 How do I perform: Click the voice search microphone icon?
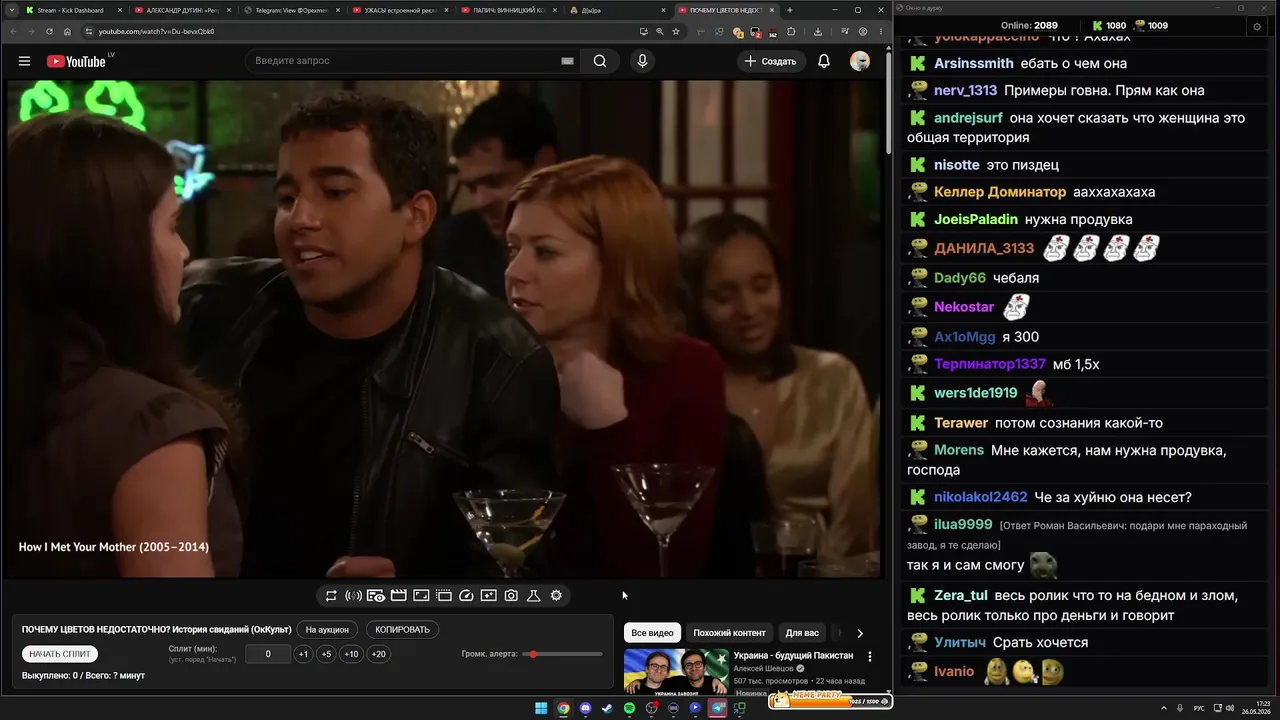tap(642, 61)
